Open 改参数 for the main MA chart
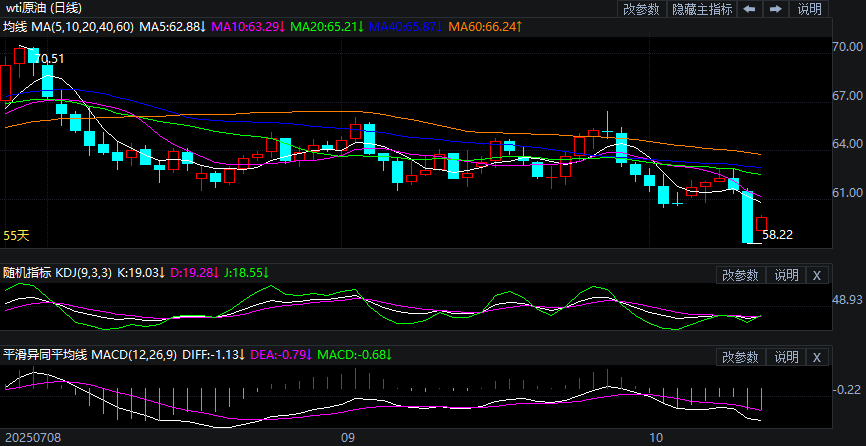This screenshot has width=866, height=446. point(641,9)
